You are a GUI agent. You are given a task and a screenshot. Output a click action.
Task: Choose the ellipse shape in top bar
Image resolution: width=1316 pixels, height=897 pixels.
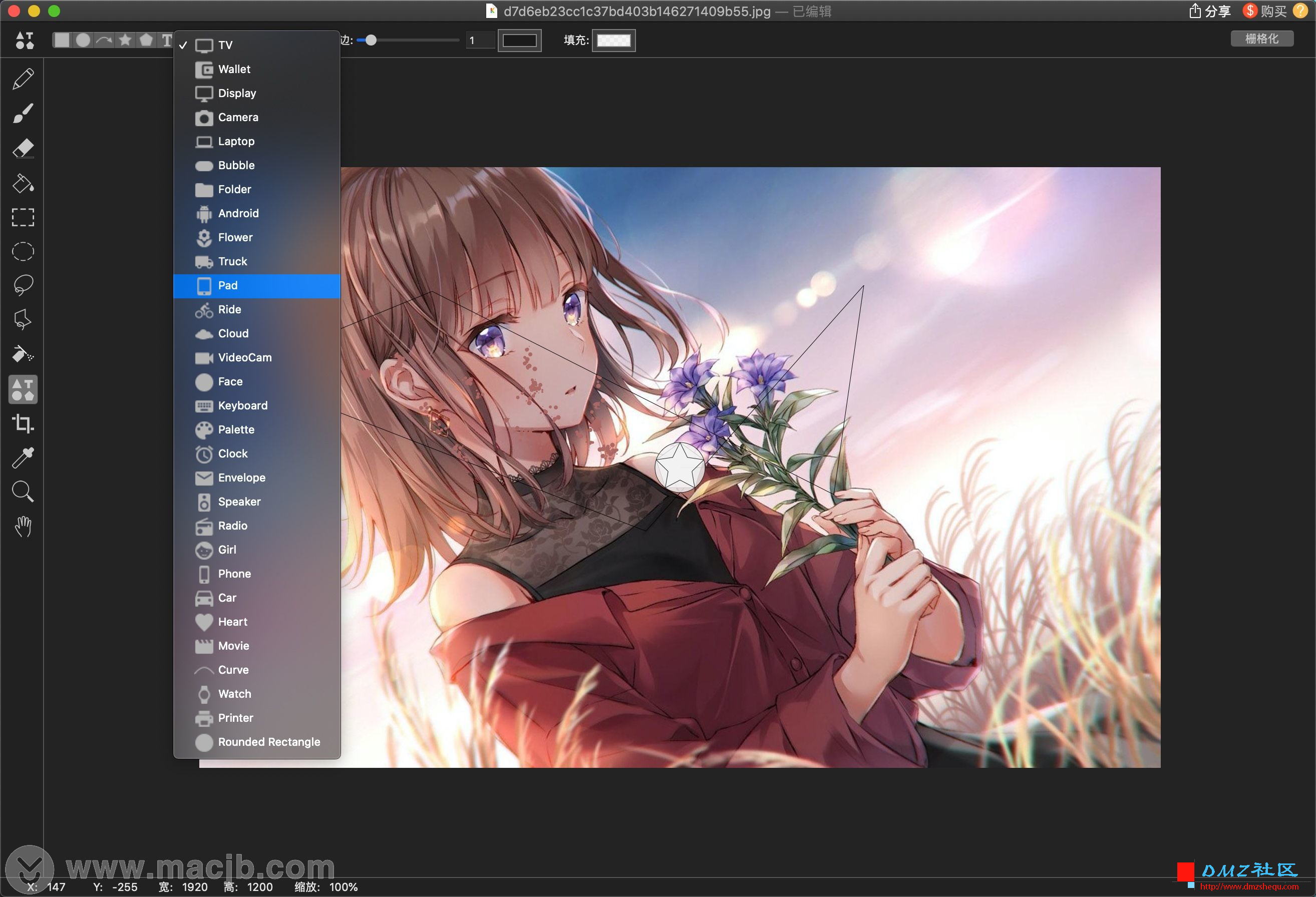pos(83,40)
